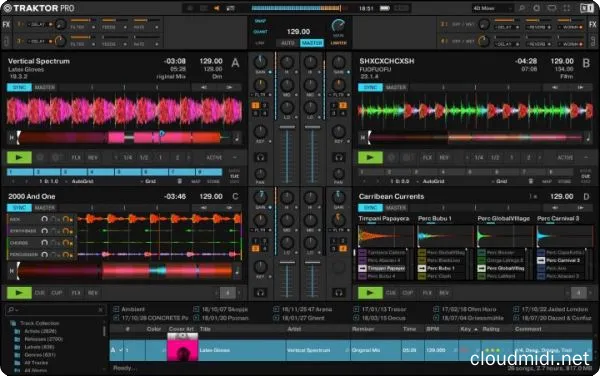Start playback on Remix Deck D
This screenshot has width=600, height=376.
[370, 293]
